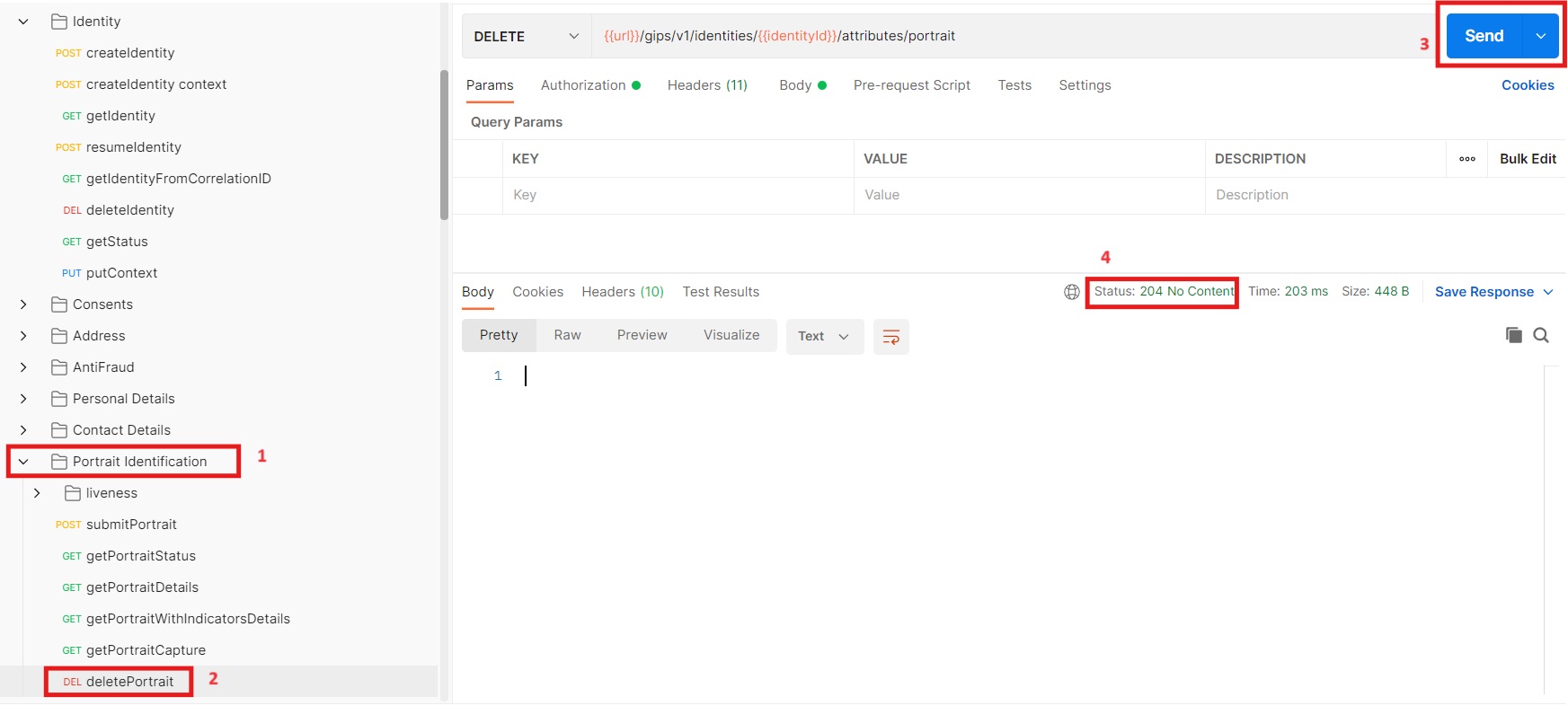The image size is (1568, 706).
Task: Open the request Settings tab
Action: click(1085, 85)
